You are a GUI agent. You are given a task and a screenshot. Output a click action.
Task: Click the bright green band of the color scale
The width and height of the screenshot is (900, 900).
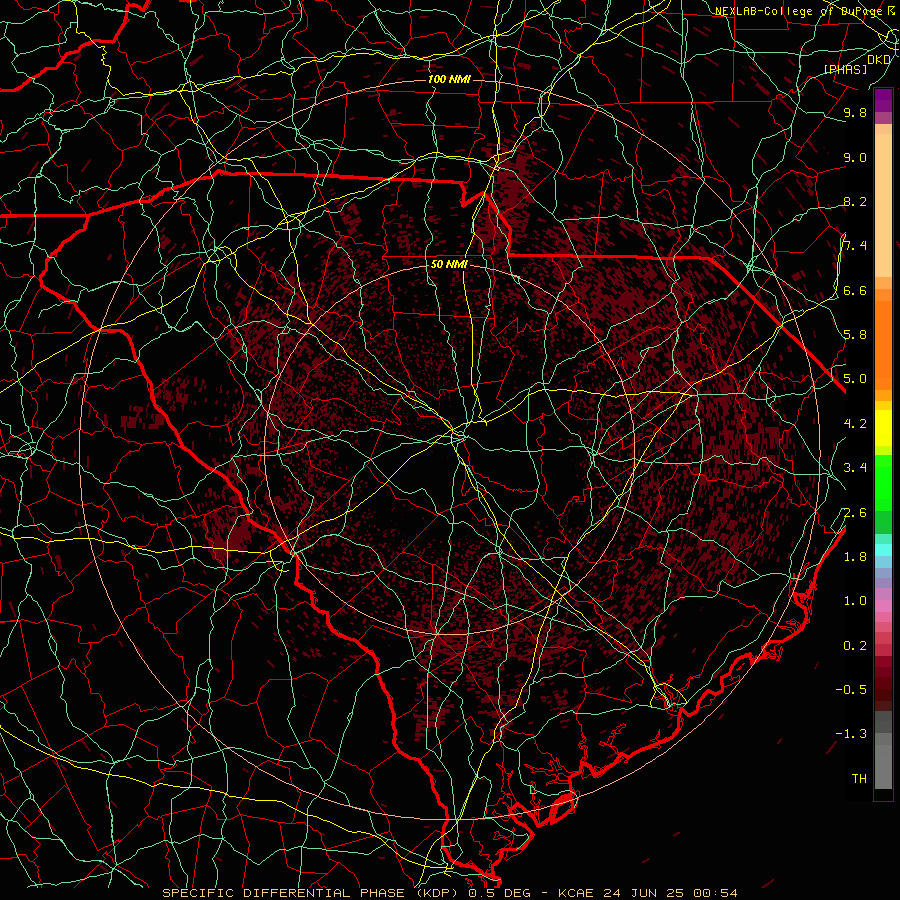pyautogui.click(x=883, y=483)
